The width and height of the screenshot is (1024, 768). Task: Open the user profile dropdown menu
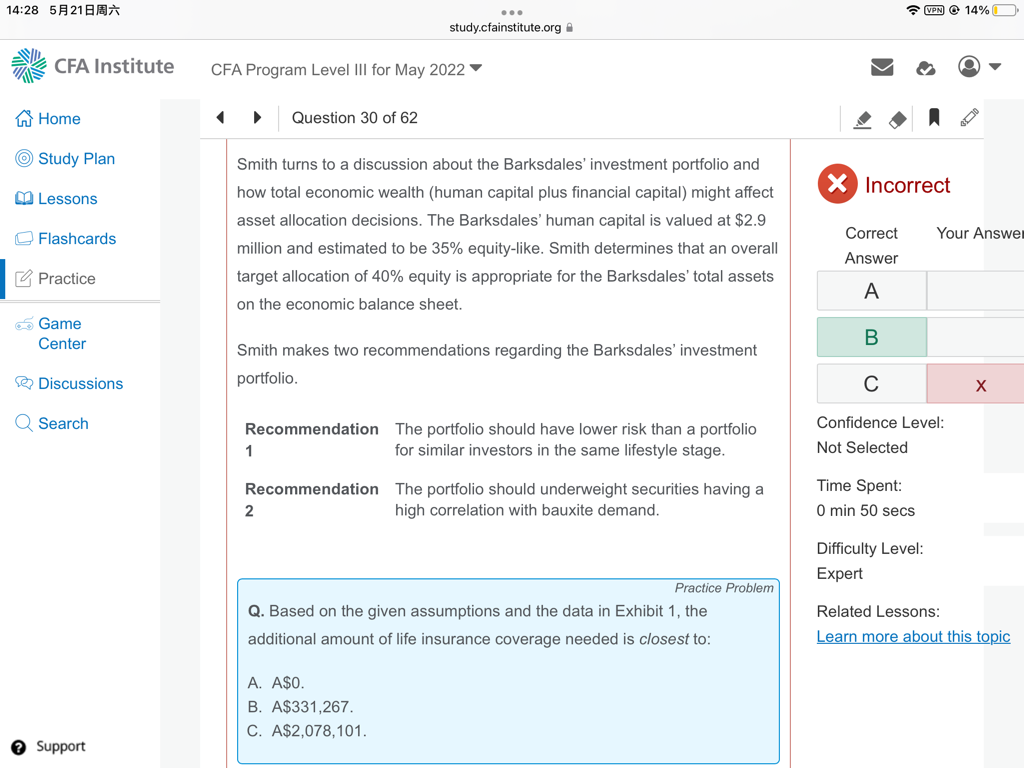pos(979,67)
